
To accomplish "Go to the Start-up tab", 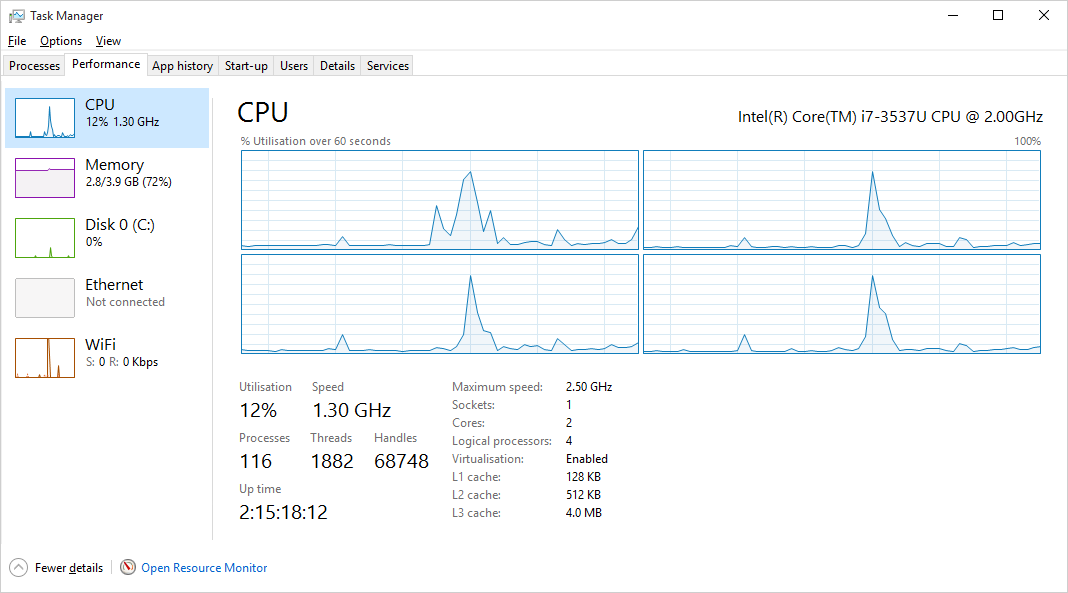I will tap(246, 66).
